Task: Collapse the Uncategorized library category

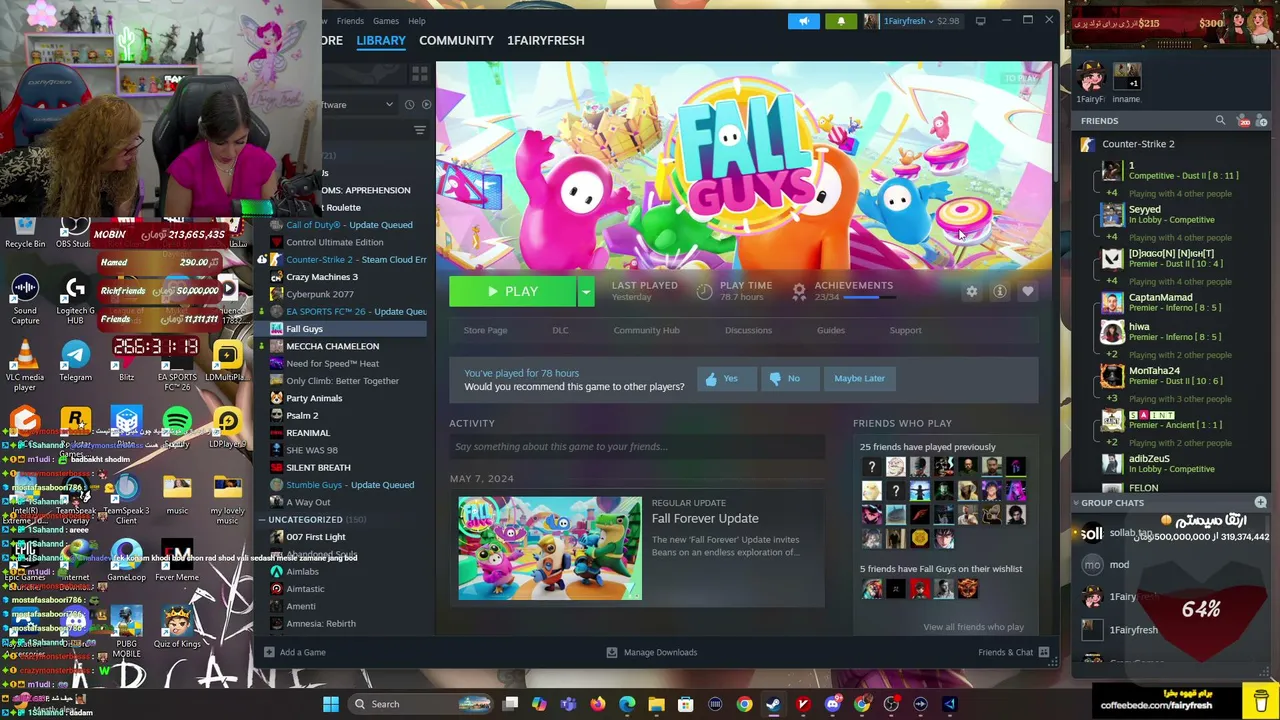Action: click(261, 520)
